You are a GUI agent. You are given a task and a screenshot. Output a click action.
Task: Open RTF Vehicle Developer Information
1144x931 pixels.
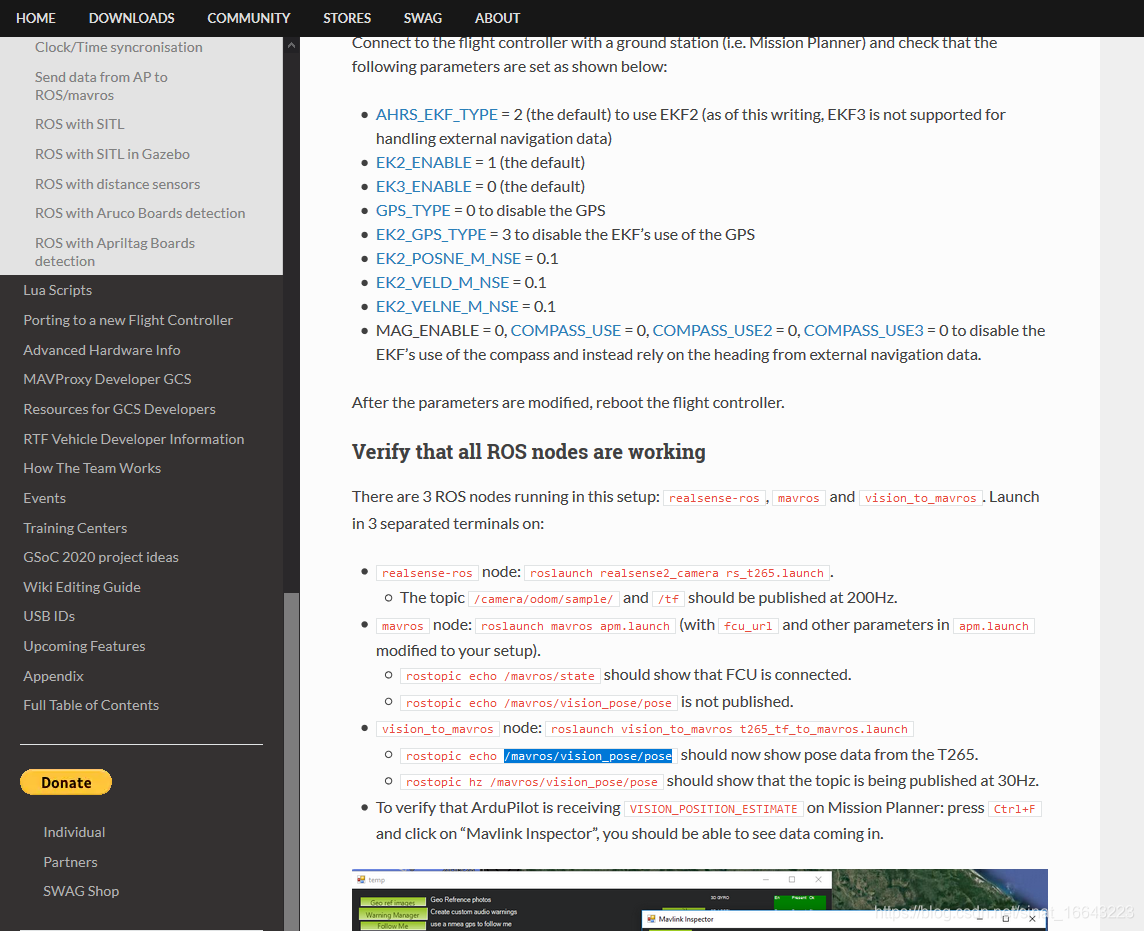134,439
